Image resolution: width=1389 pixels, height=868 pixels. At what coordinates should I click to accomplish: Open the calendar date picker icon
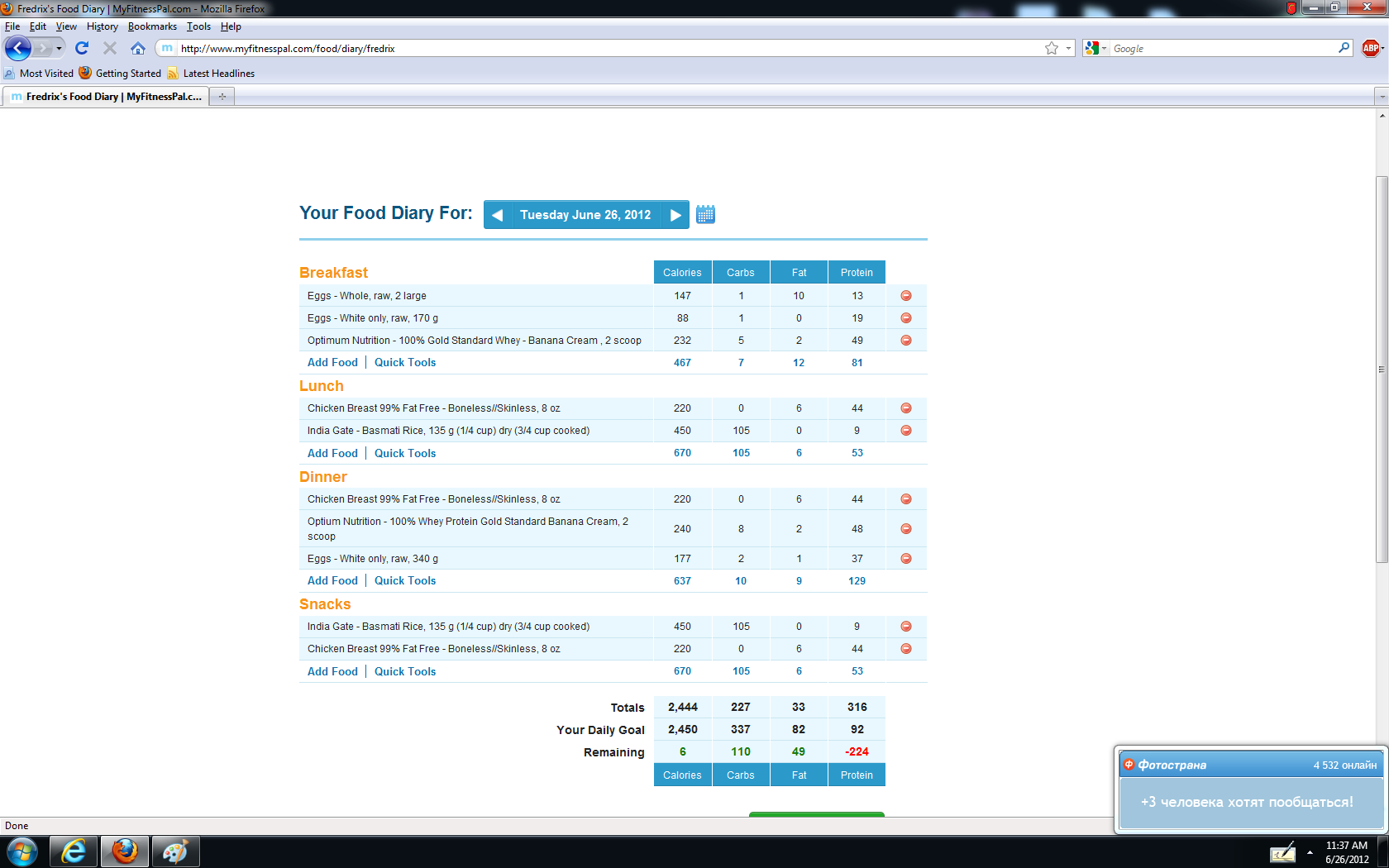[x=705, y=215]
